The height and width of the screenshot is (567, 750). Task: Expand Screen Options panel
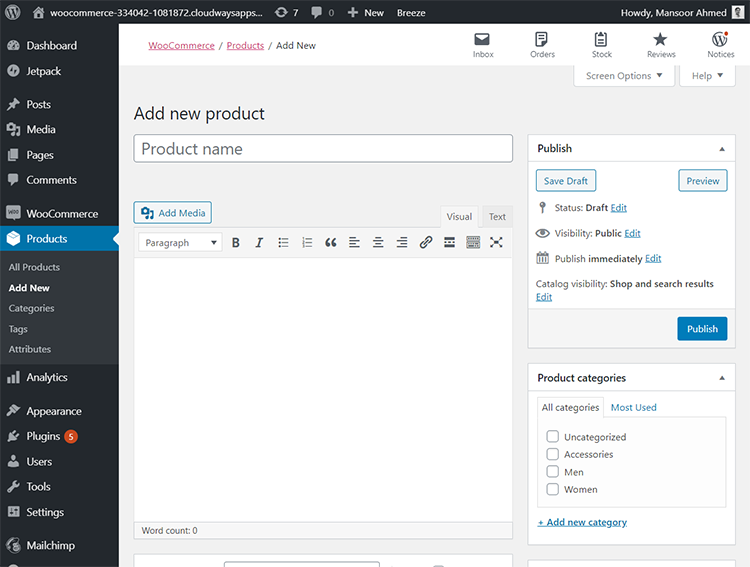(x=624, y=76)
